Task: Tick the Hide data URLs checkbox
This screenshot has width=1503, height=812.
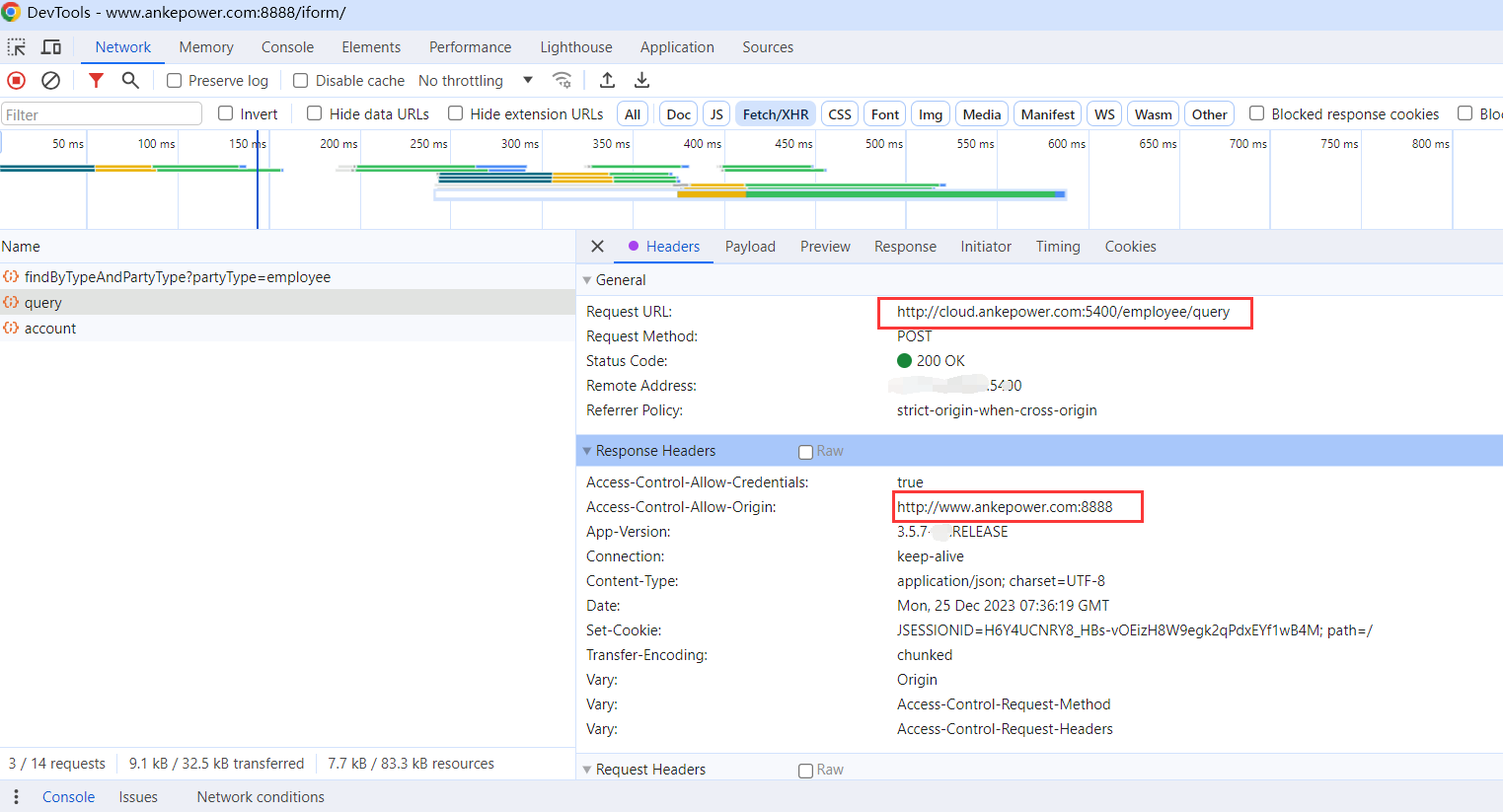Action: [315, 113]
